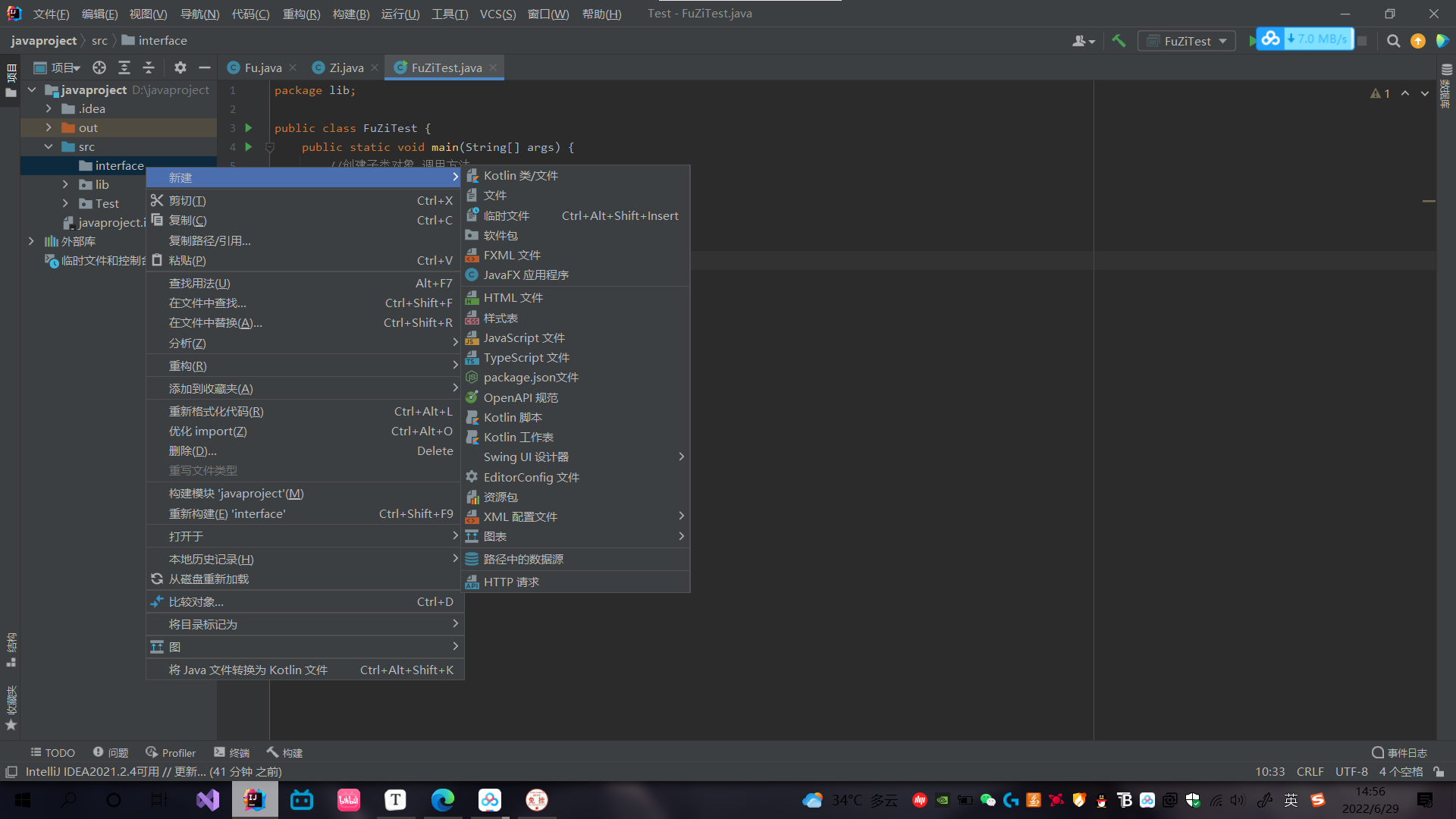Viewport: 1456px width, 819px height.
Task: Collapse the src folder in tree
Action: (x=49, y=146)
